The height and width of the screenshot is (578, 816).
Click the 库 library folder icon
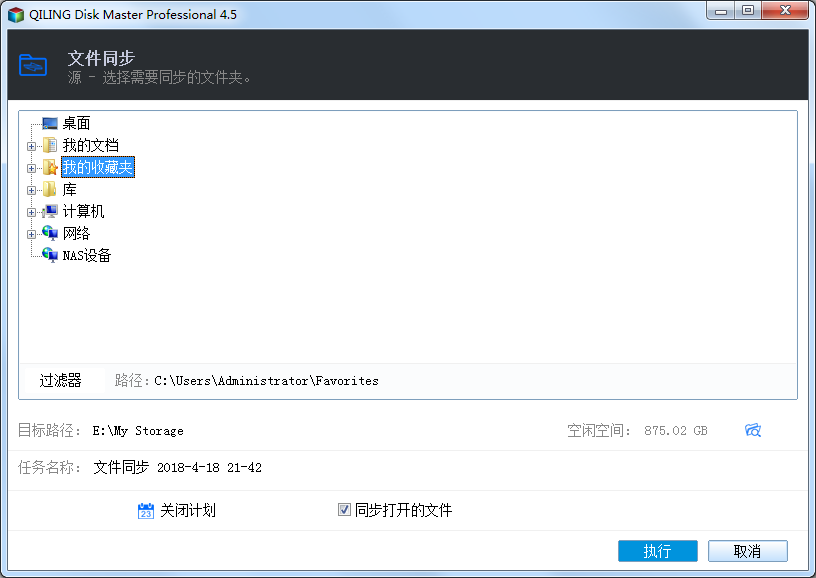[x=49, y=189]
